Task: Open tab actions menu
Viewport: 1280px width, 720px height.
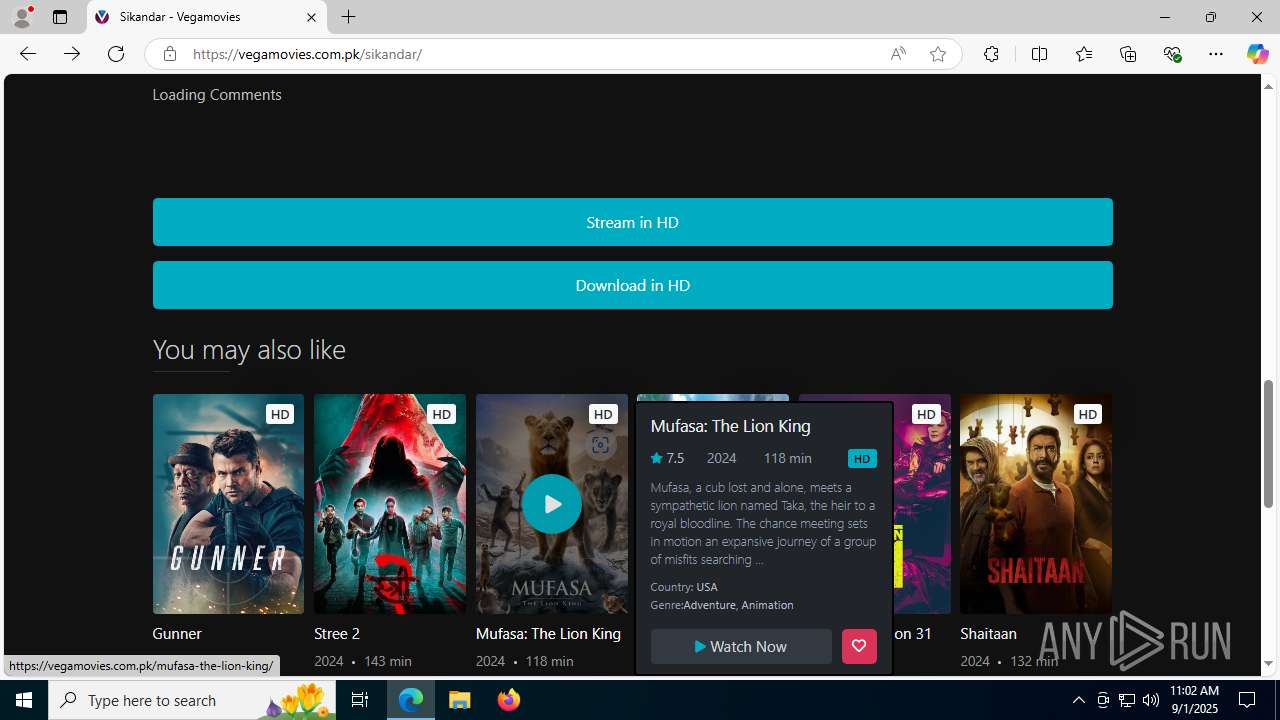Action: 60,17
